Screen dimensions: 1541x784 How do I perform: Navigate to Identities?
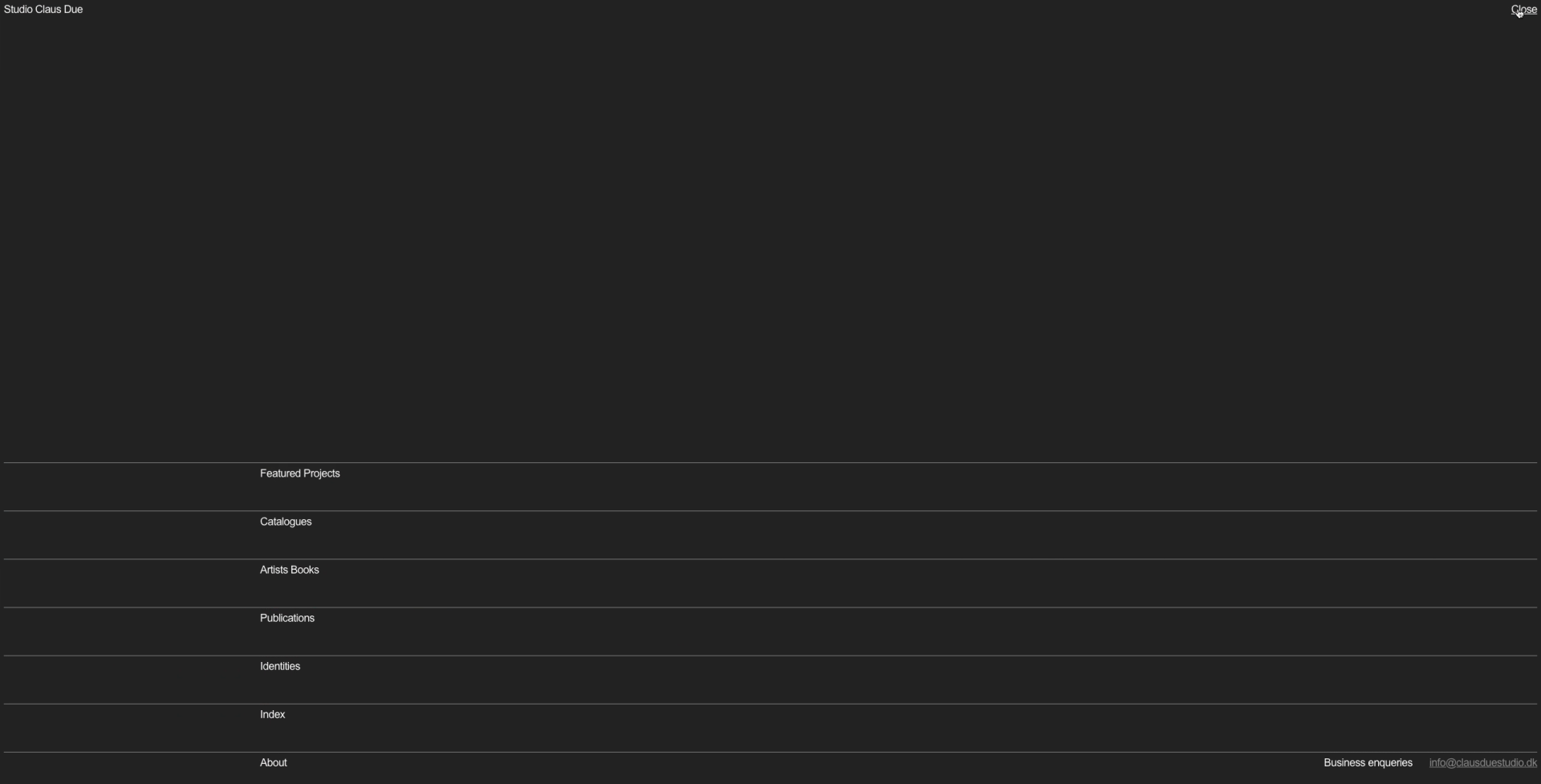[x=279, y=666]
